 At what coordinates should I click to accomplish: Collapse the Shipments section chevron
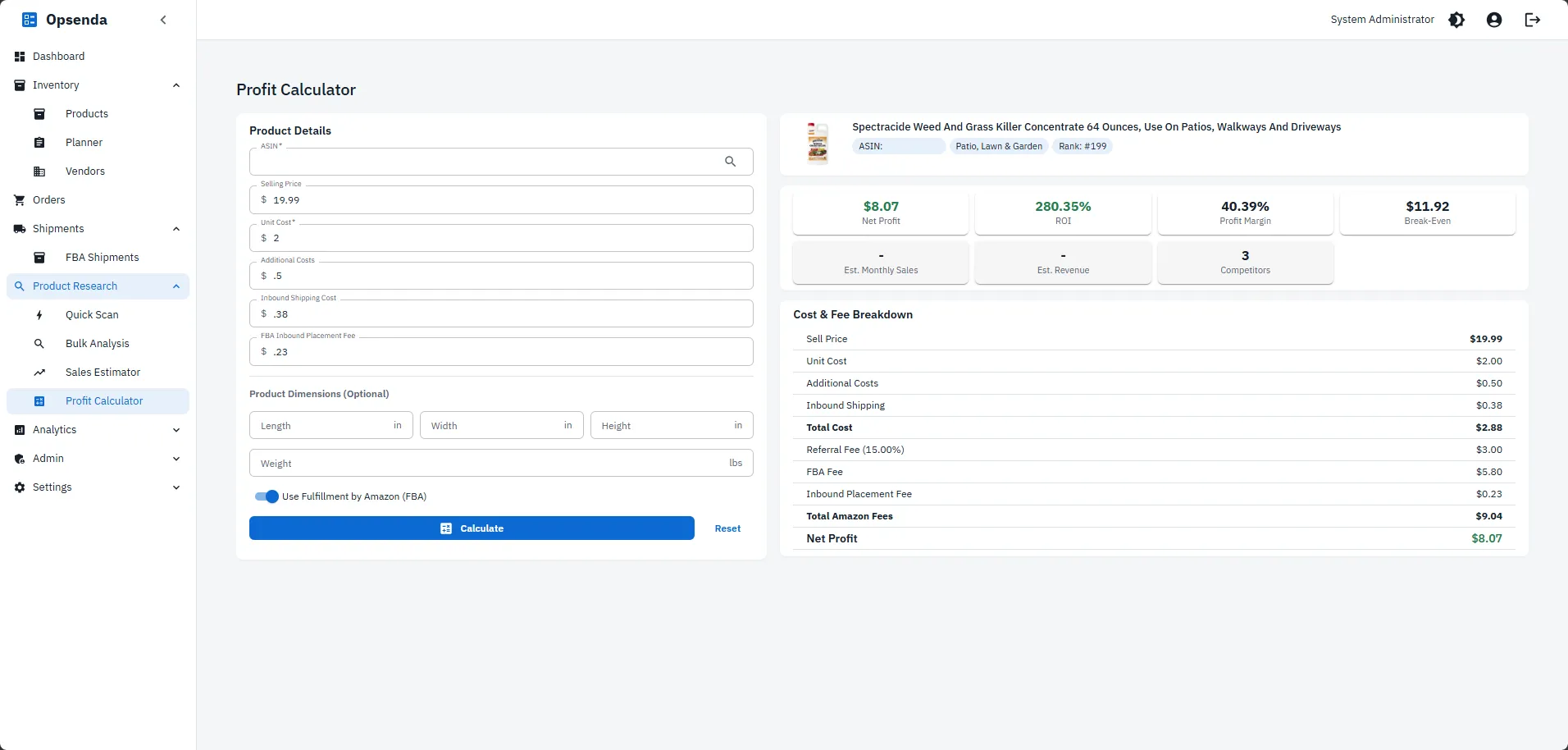tap(176, 229)
